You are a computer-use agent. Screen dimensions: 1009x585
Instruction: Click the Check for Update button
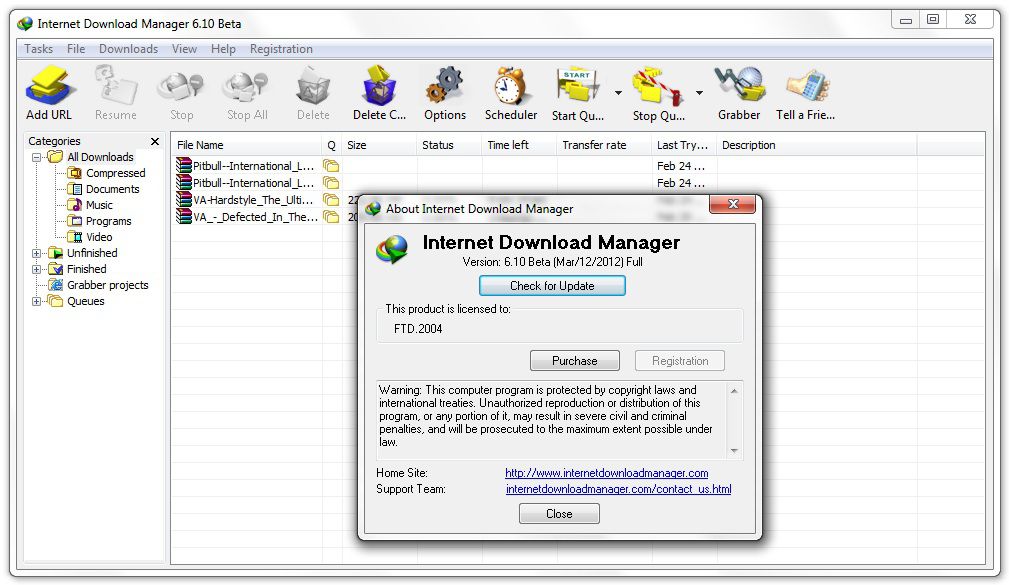[x=552, y=286]
